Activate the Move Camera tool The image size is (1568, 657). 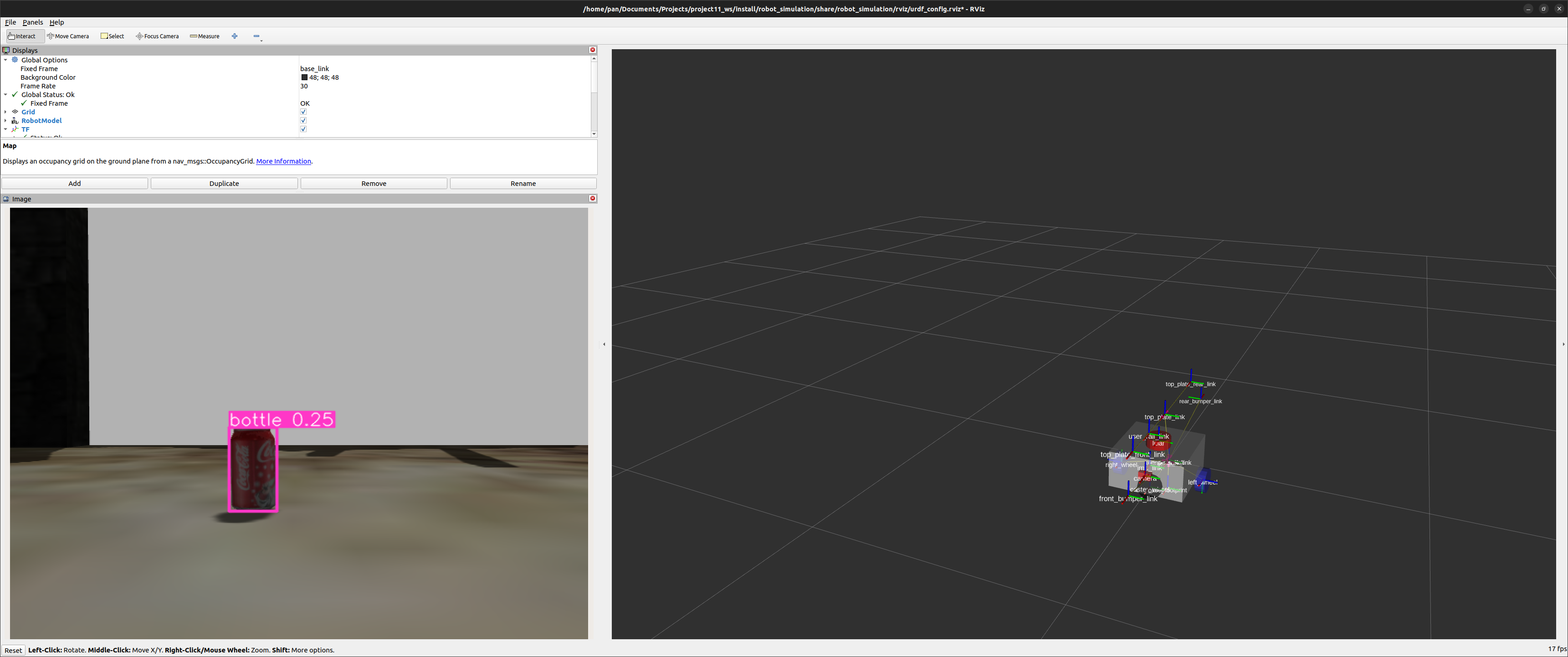(x=68, y=36)
